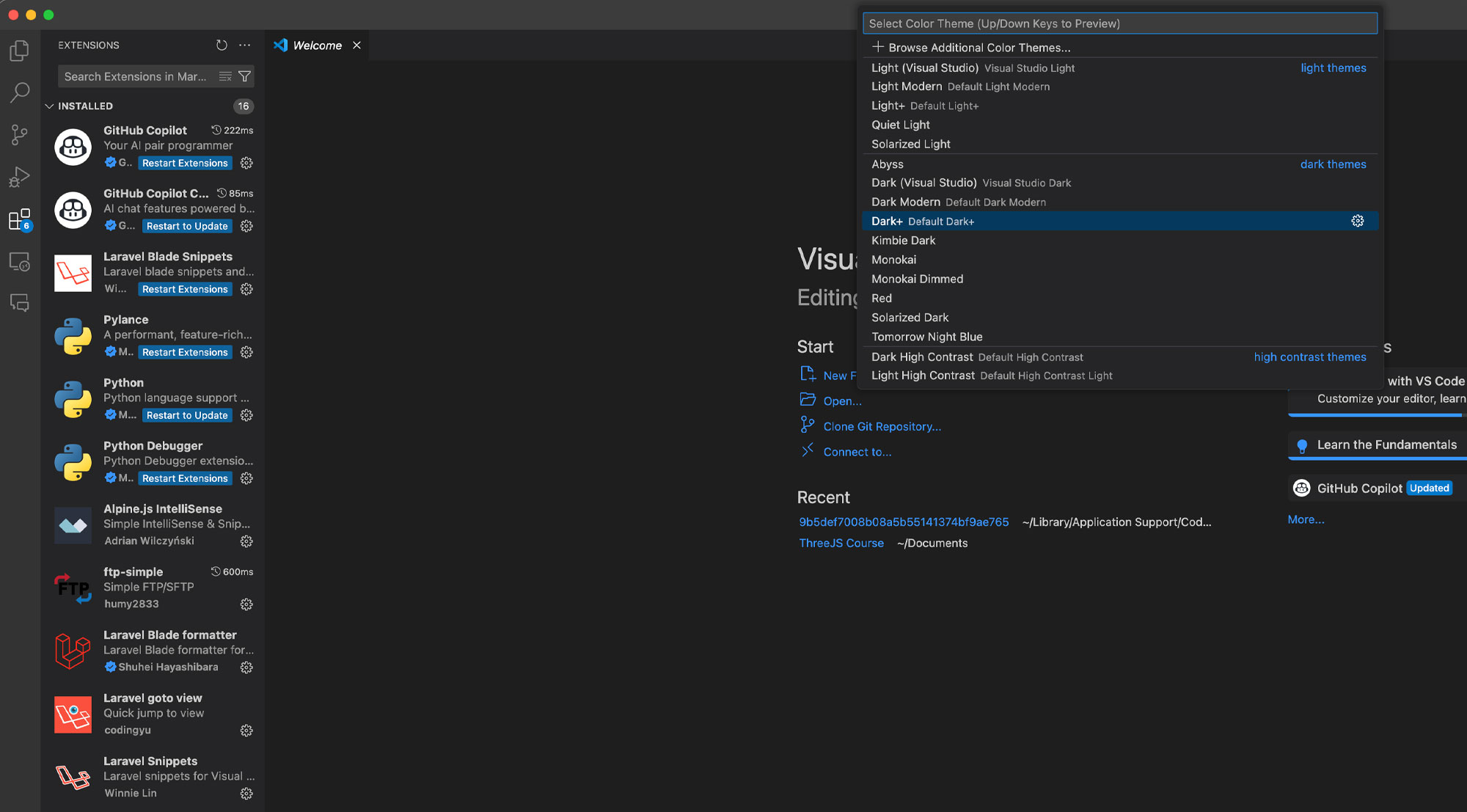1467x812 pixels.
Task: Open manage gear for Laravel goto view
Action: [246, 731]
